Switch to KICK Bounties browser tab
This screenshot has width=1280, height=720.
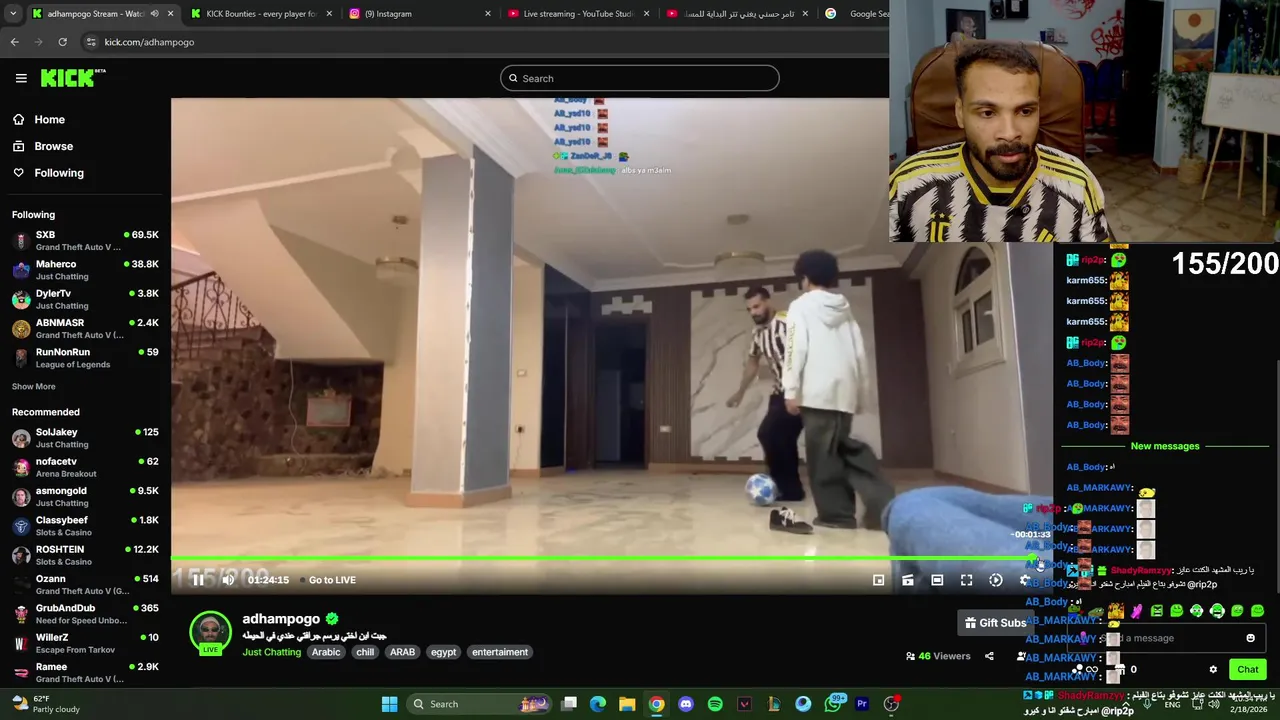(262, 14)
